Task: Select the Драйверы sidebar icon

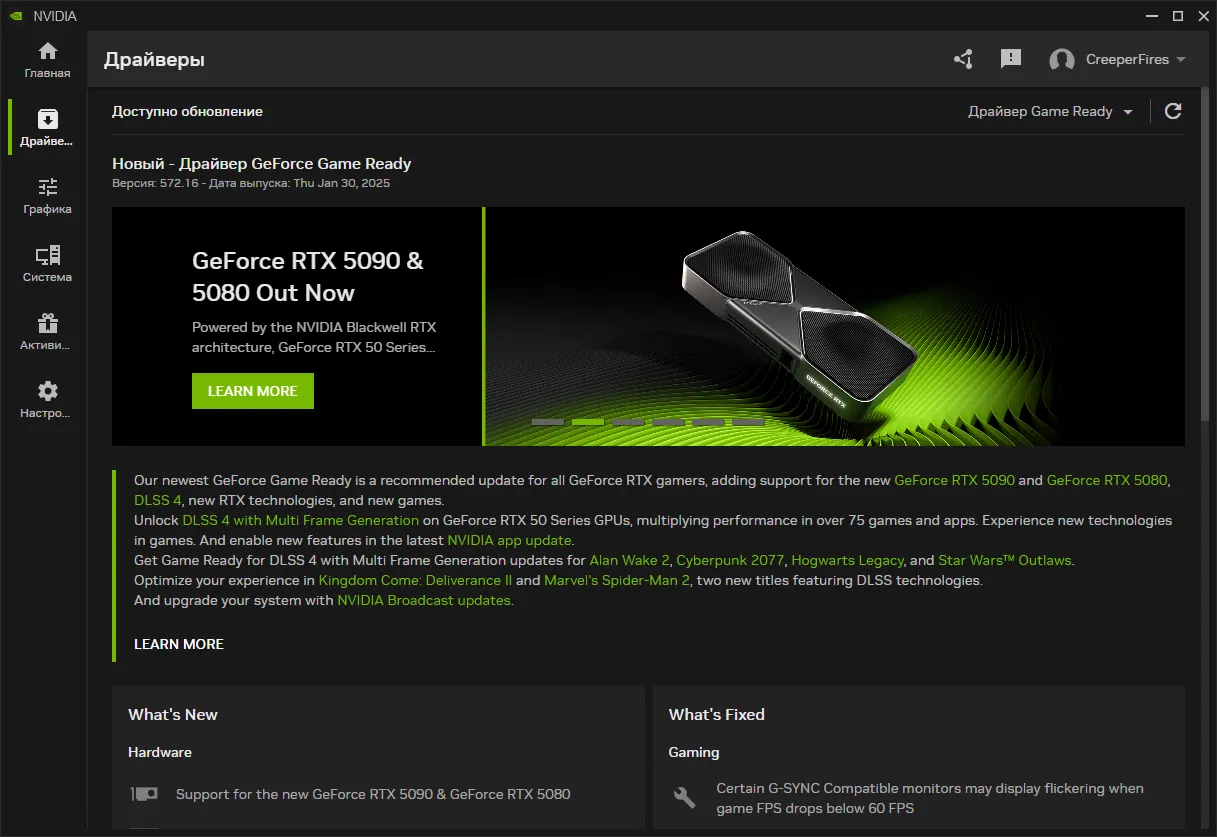Action: coord(48,128)
